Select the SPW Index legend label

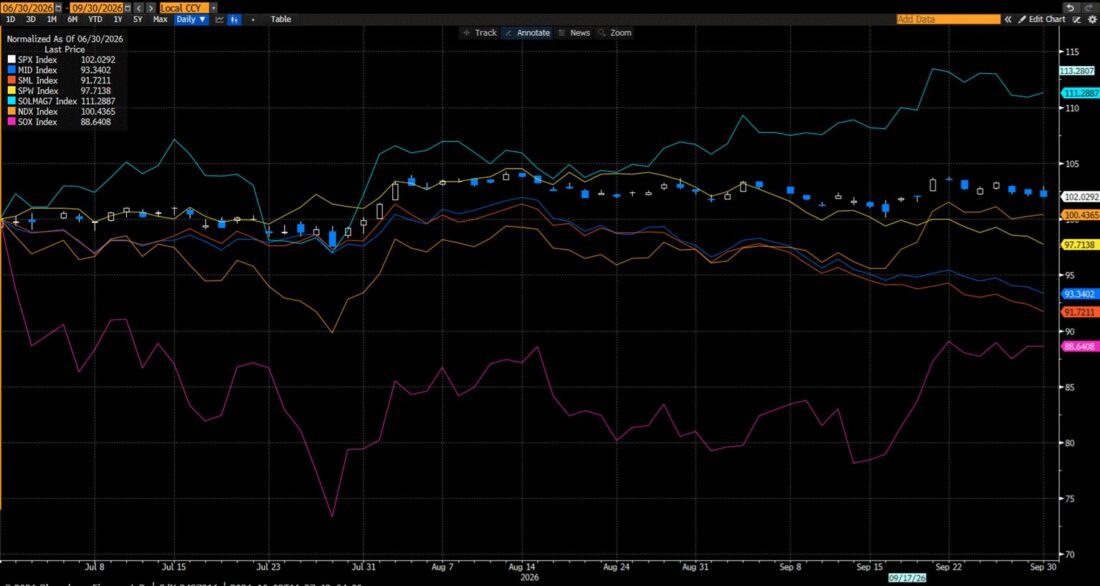coord(38,91)
